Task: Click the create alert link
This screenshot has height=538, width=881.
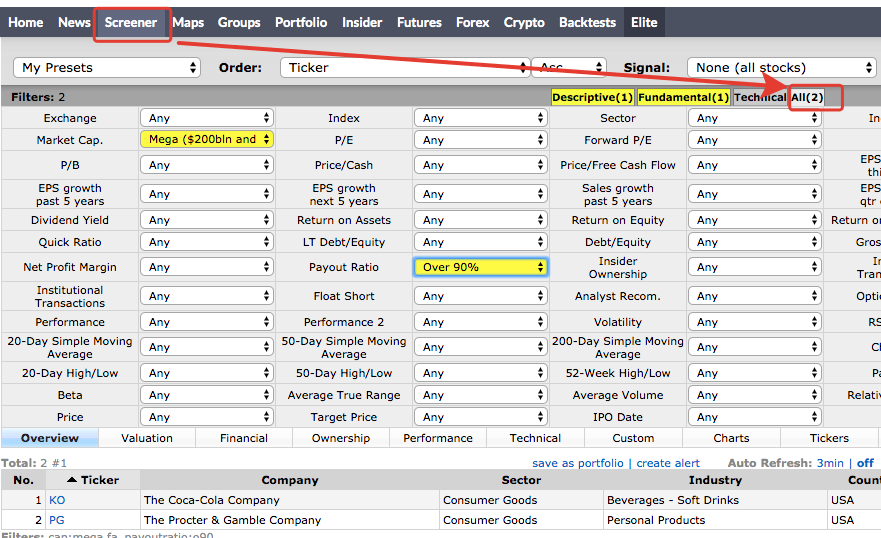Action: pos(668,463)
